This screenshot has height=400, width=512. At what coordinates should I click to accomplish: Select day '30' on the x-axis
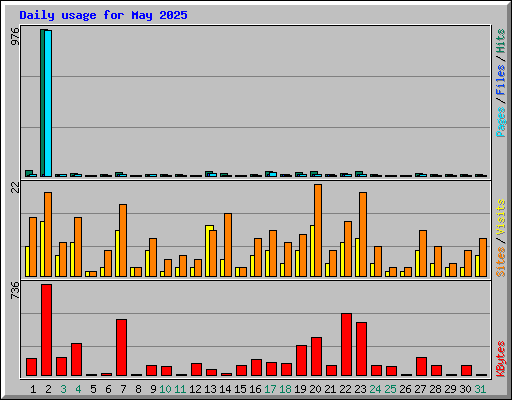point(465,389)
